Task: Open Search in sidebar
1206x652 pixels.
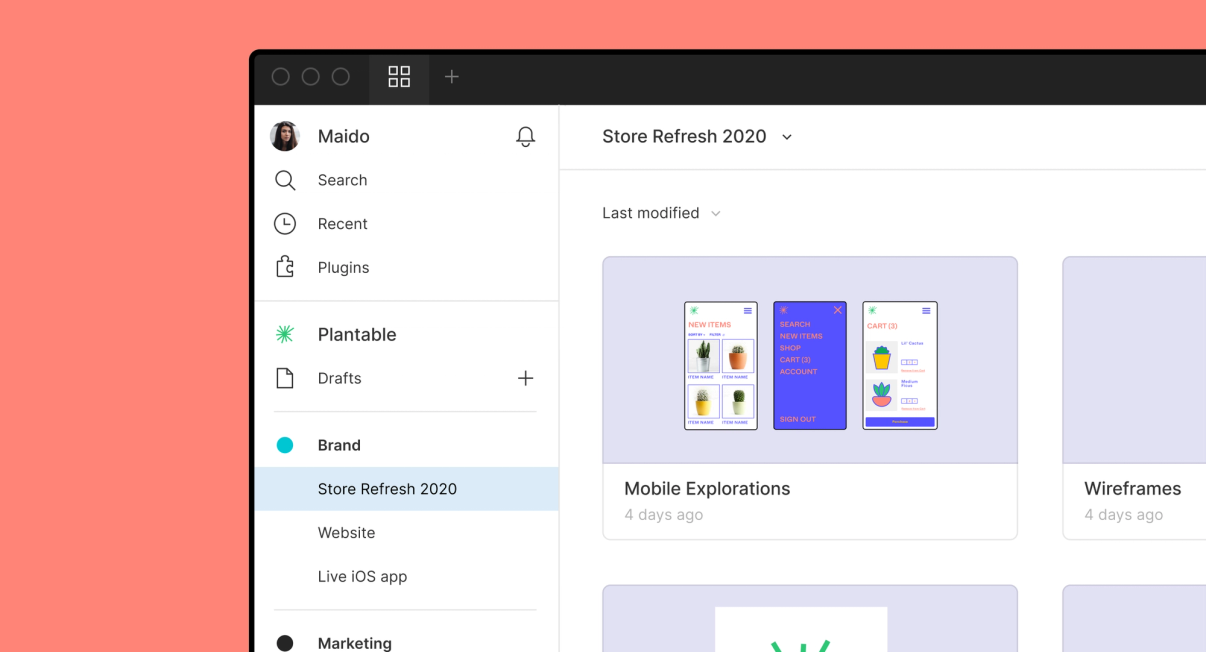Action: pos(343,180)
